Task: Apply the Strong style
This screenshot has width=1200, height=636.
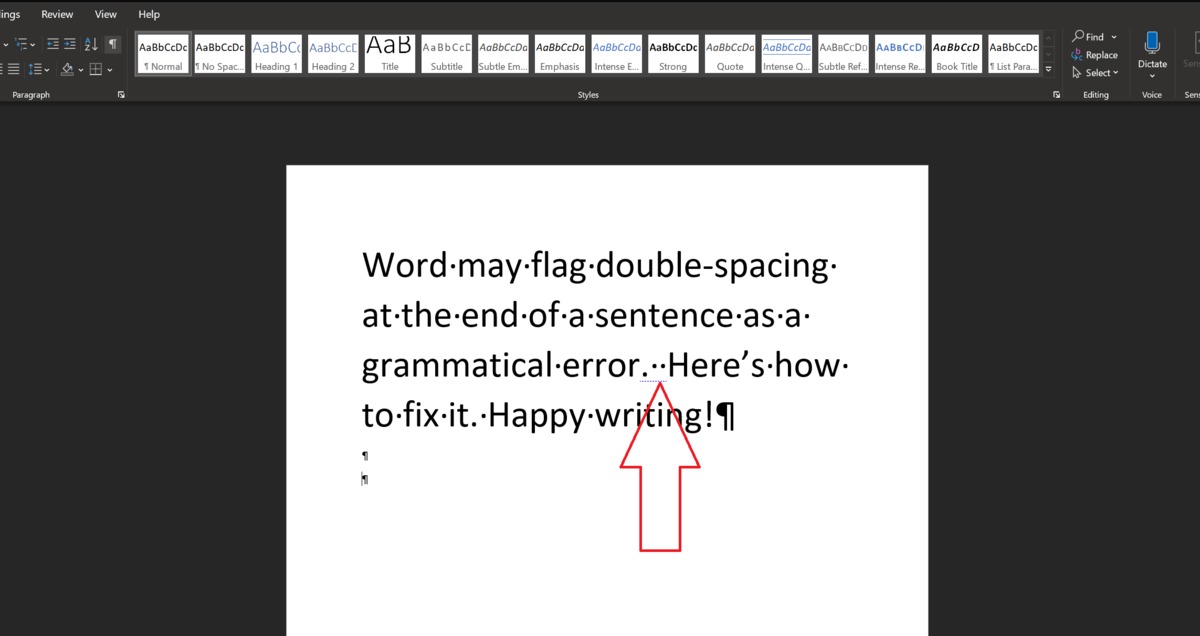Action: click(x=673, y=54)
